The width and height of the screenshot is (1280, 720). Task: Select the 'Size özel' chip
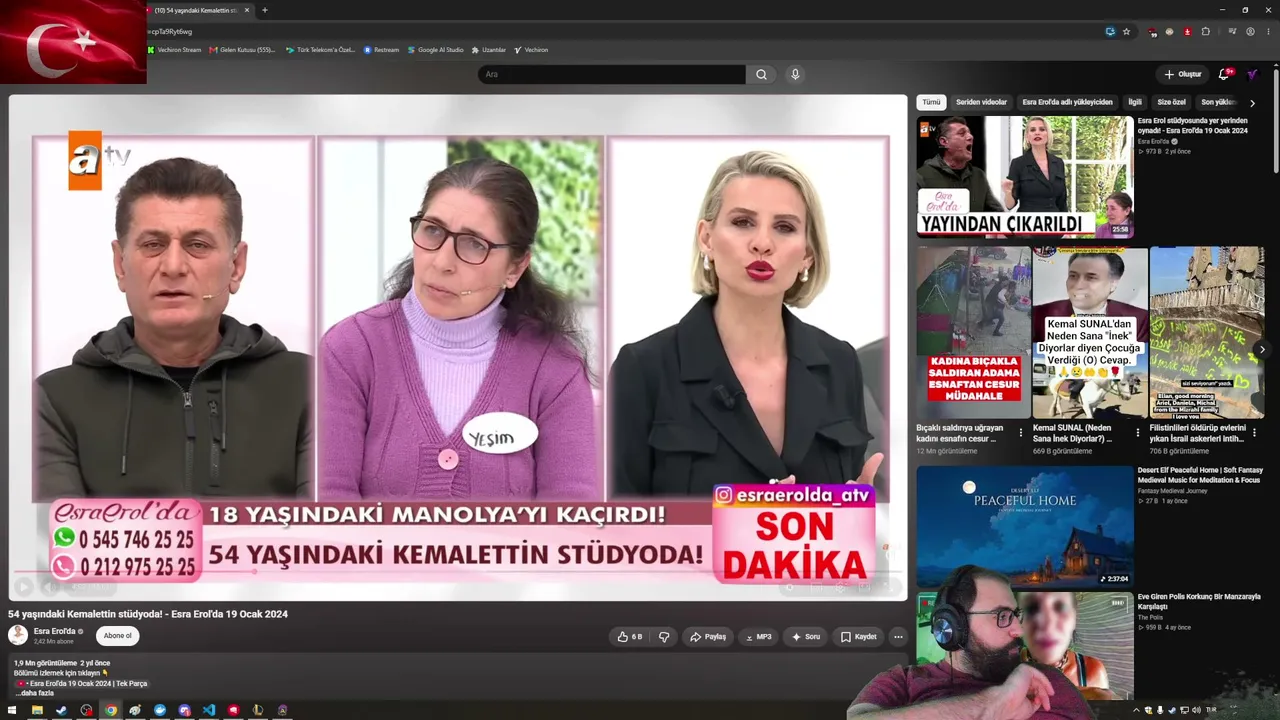pyautogui.click(x=1171, y=102)
